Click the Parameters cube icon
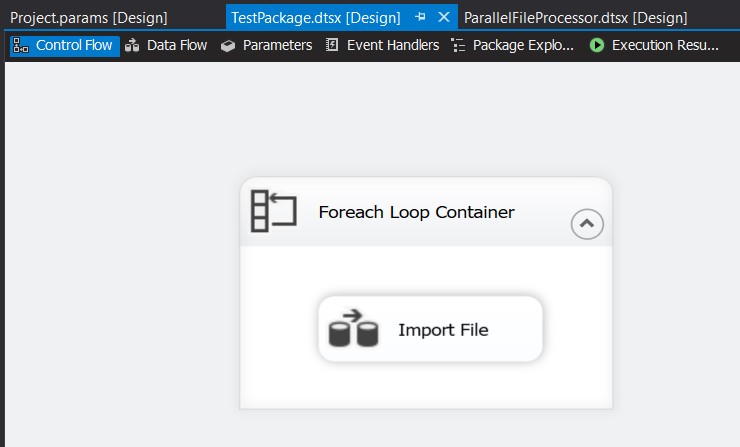Image resolution: width=740 pixels, height=447 pixels. pos(229,45)
